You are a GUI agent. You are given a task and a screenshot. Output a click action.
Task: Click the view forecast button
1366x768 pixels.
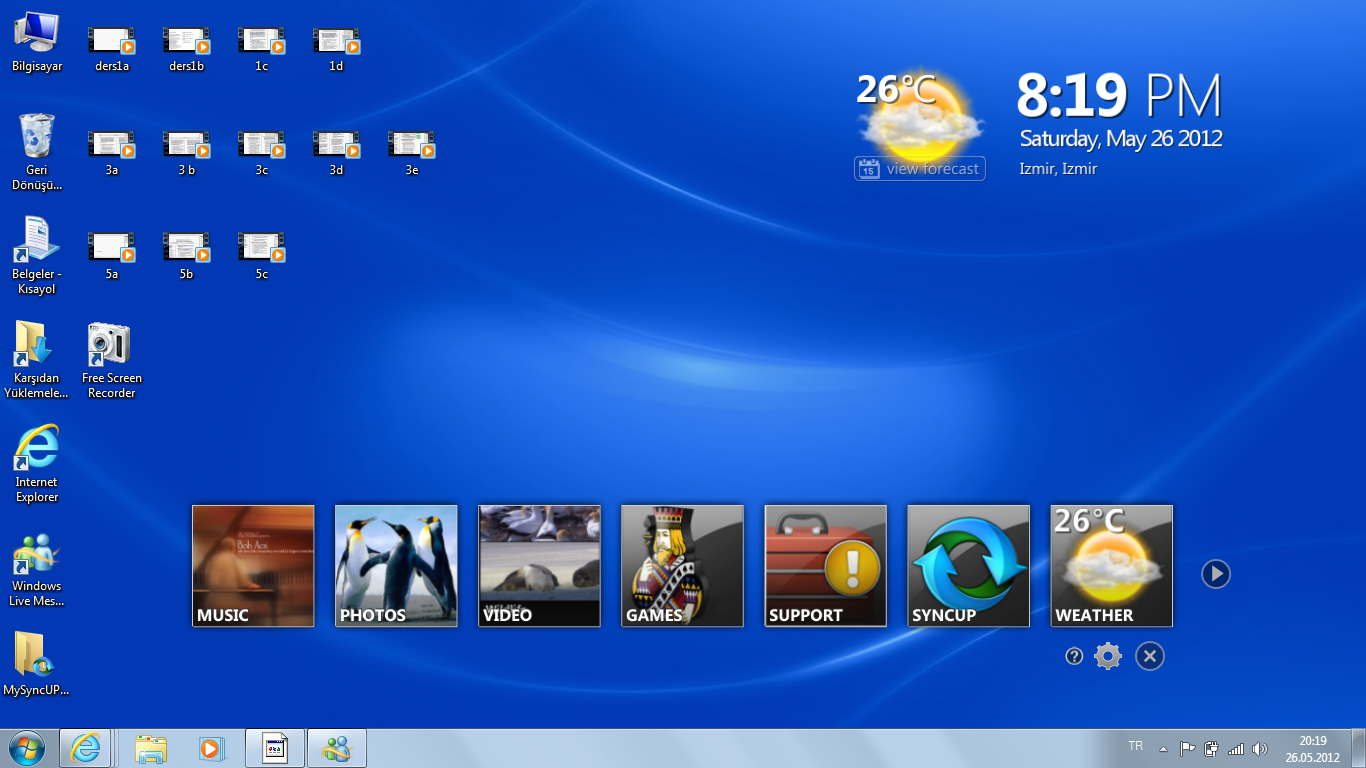(x=919, y=168)
